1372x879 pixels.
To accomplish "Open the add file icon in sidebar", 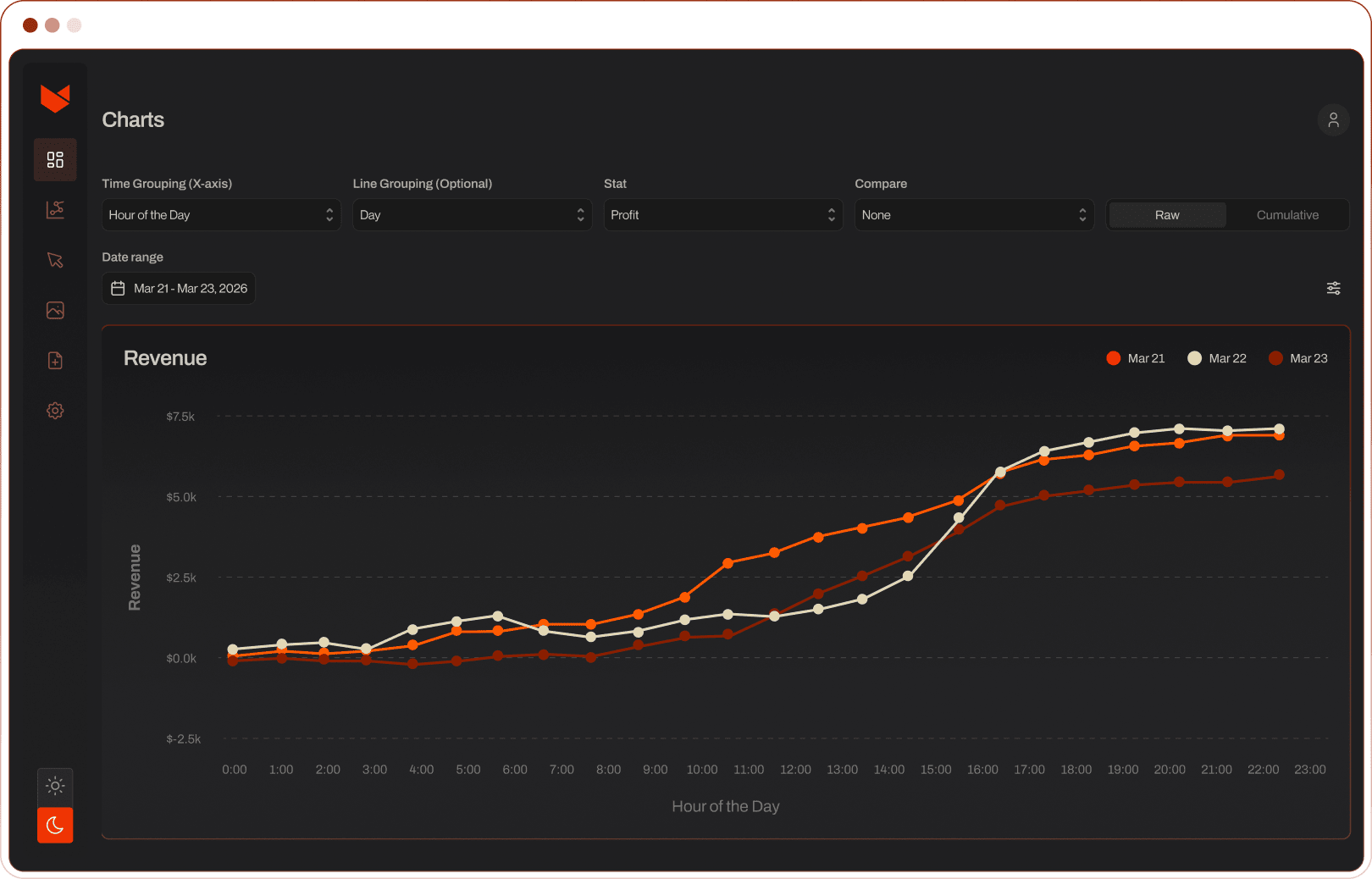I will [55, 361].
